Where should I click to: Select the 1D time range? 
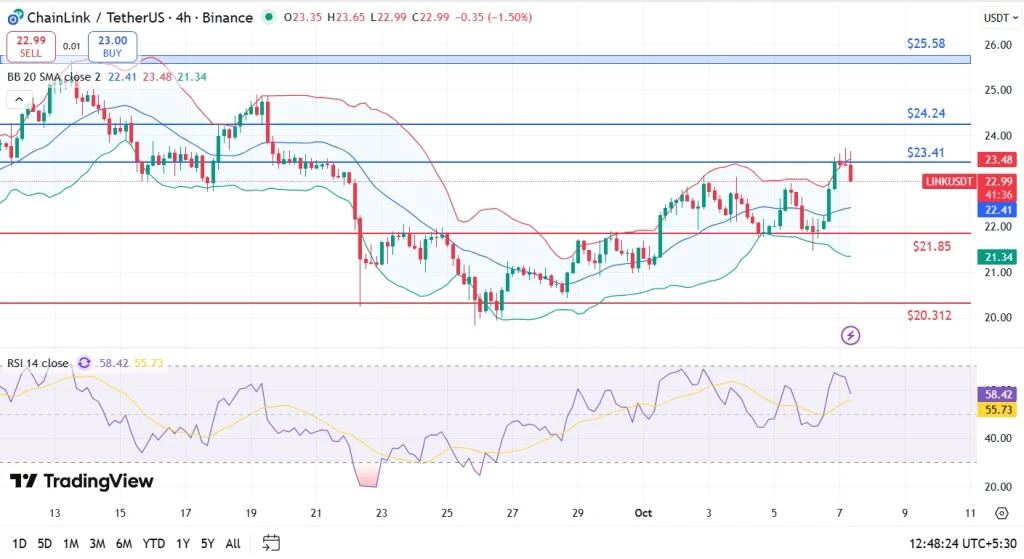click(x=17, y=543)
